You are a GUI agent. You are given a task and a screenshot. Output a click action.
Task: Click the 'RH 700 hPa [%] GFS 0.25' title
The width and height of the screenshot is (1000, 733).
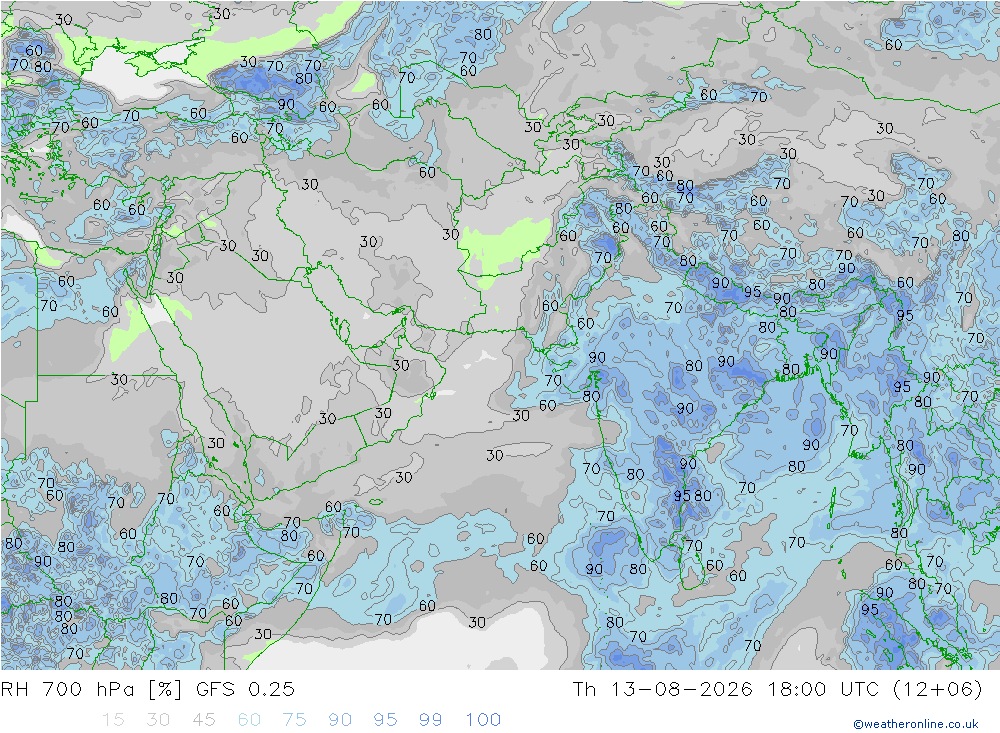click(148, 690)
